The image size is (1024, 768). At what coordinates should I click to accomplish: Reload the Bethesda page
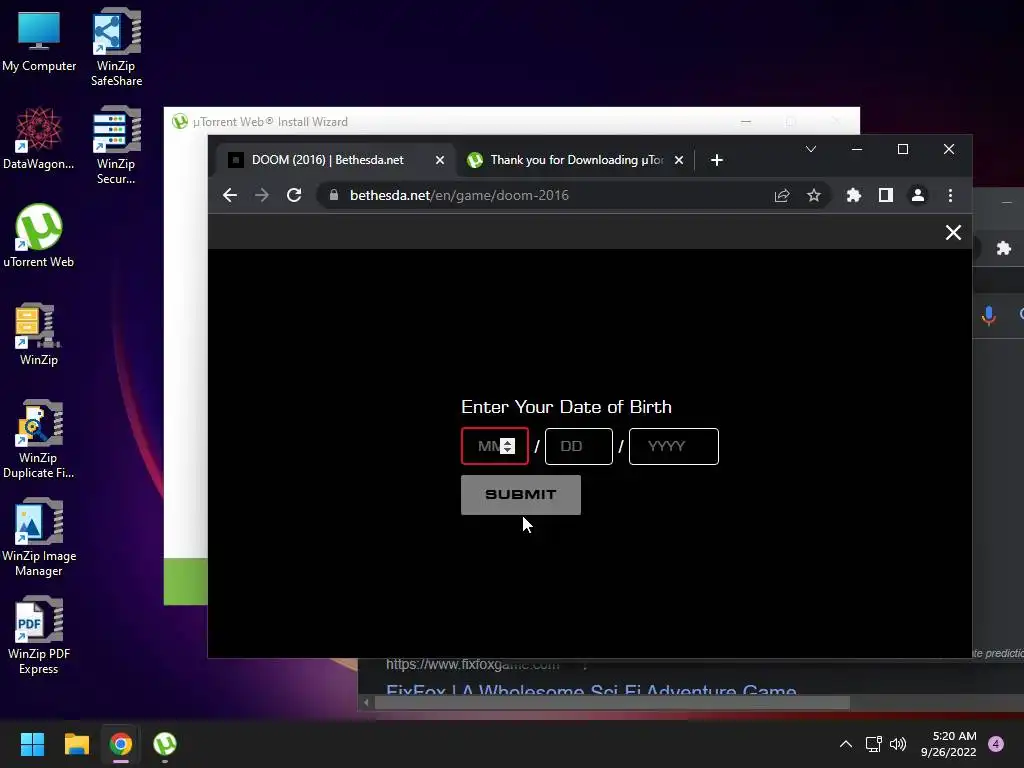294,195
